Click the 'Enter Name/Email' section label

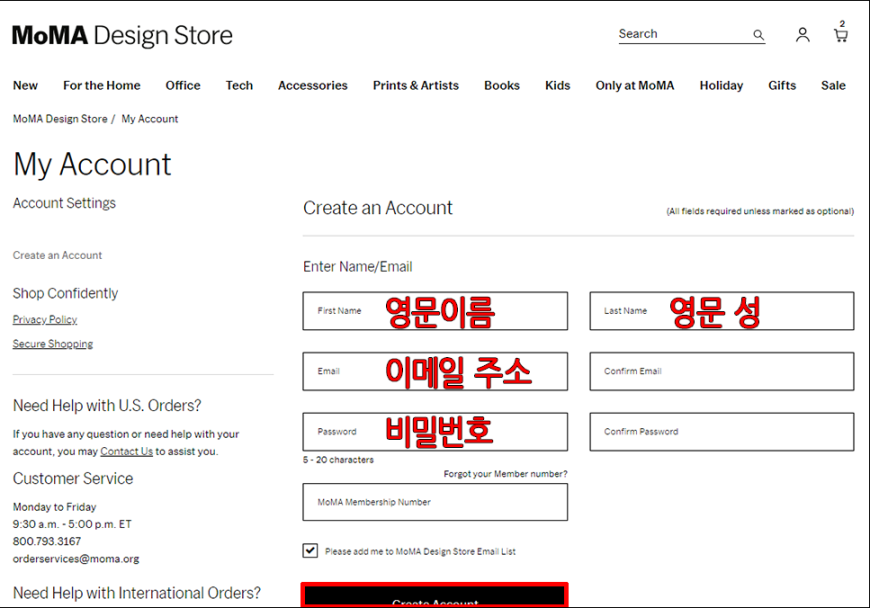click(x=357, y=267)
